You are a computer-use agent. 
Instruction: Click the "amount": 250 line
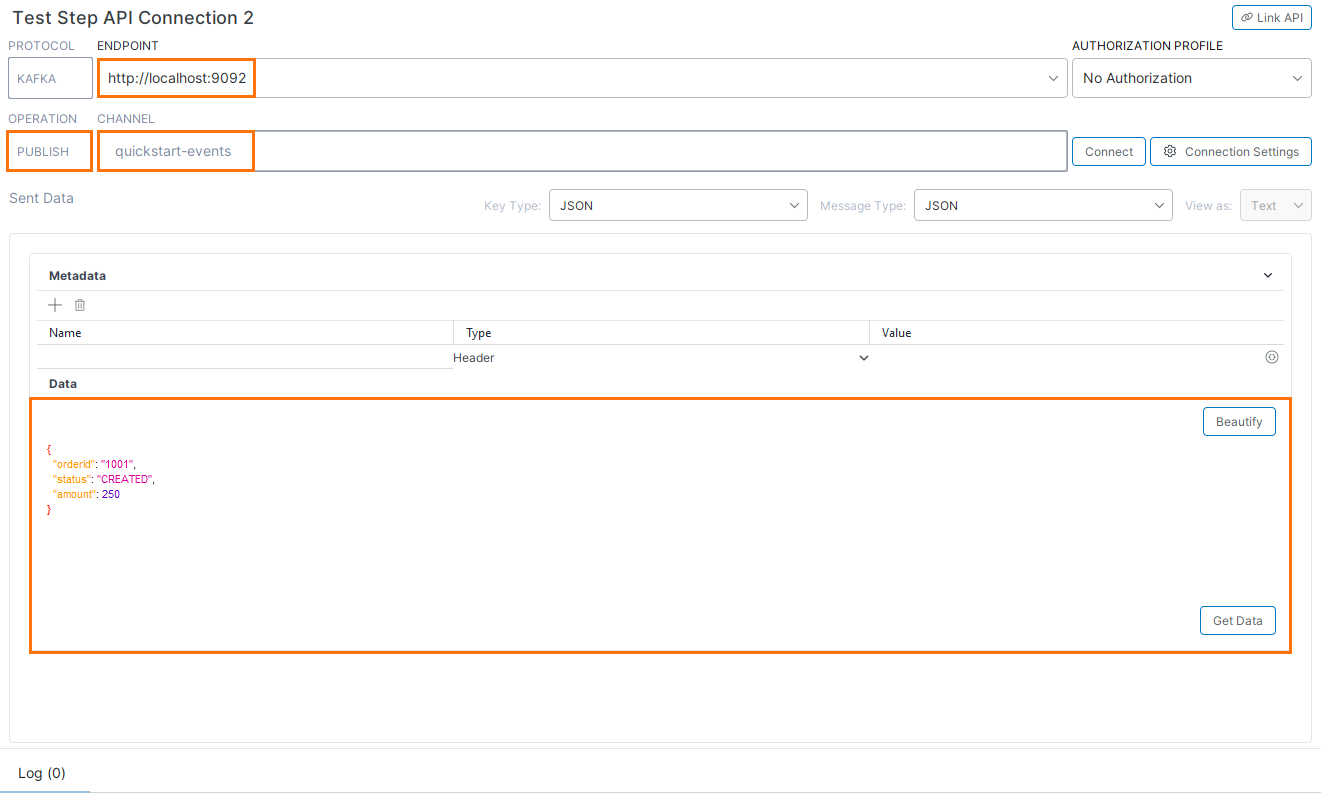pyautogui.click(x=86, y=494)
